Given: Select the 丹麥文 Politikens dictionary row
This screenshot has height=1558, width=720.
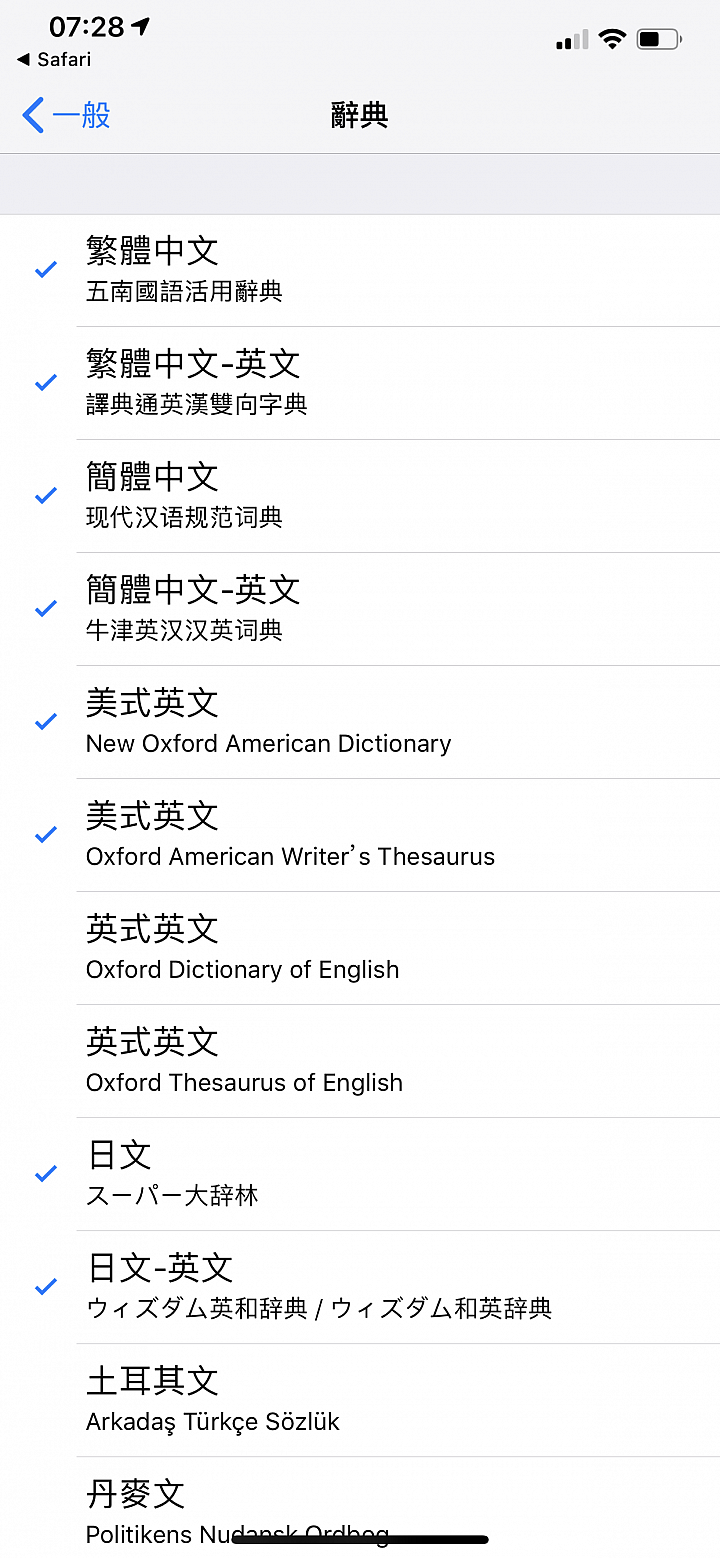Looking at the screenshot, I should tap(360, 1507).
